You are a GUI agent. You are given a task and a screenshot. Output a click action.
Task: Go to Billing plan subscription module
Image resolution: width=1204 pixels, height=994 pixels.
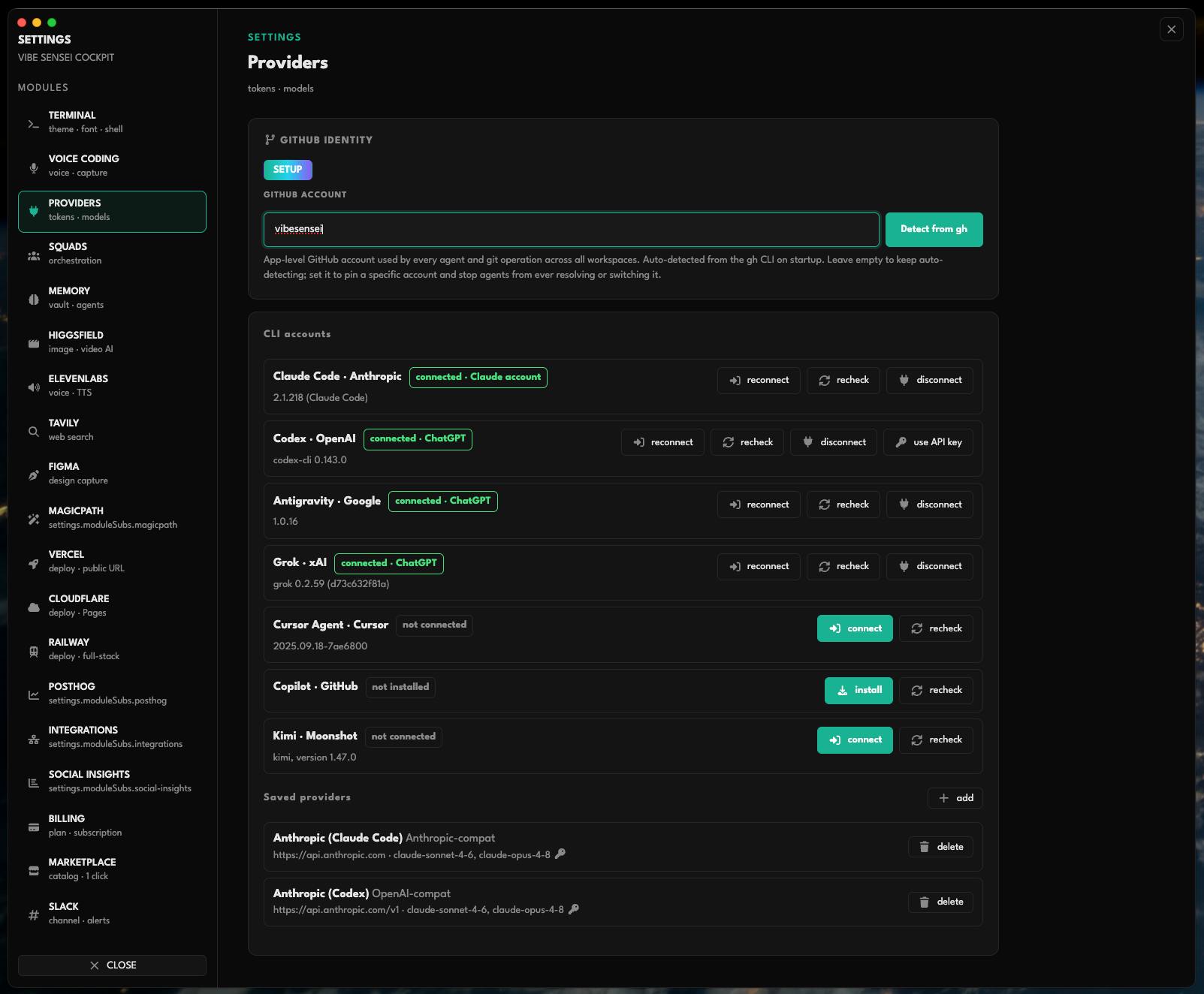(112, 827)
